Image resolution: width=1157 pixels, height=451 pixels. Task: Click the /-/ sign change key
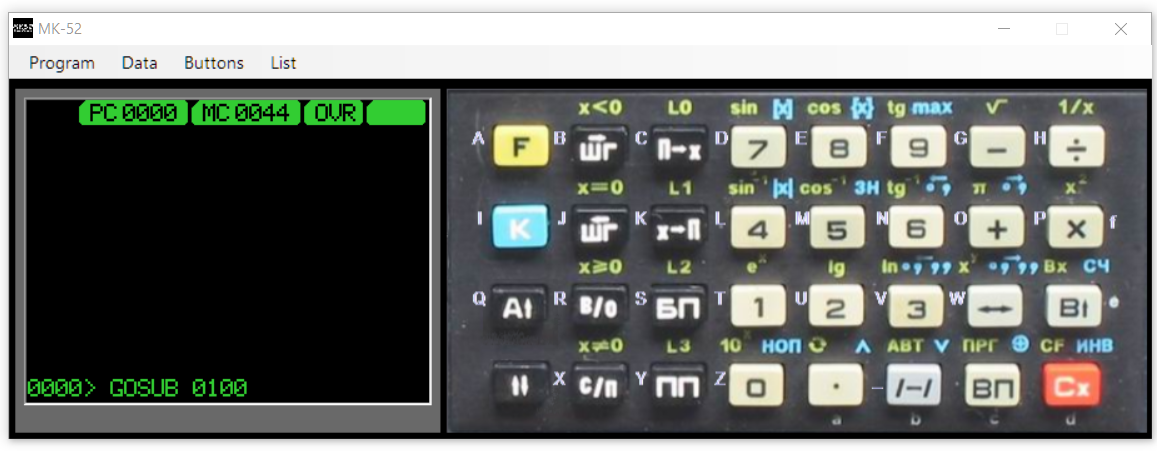[913, 385]
